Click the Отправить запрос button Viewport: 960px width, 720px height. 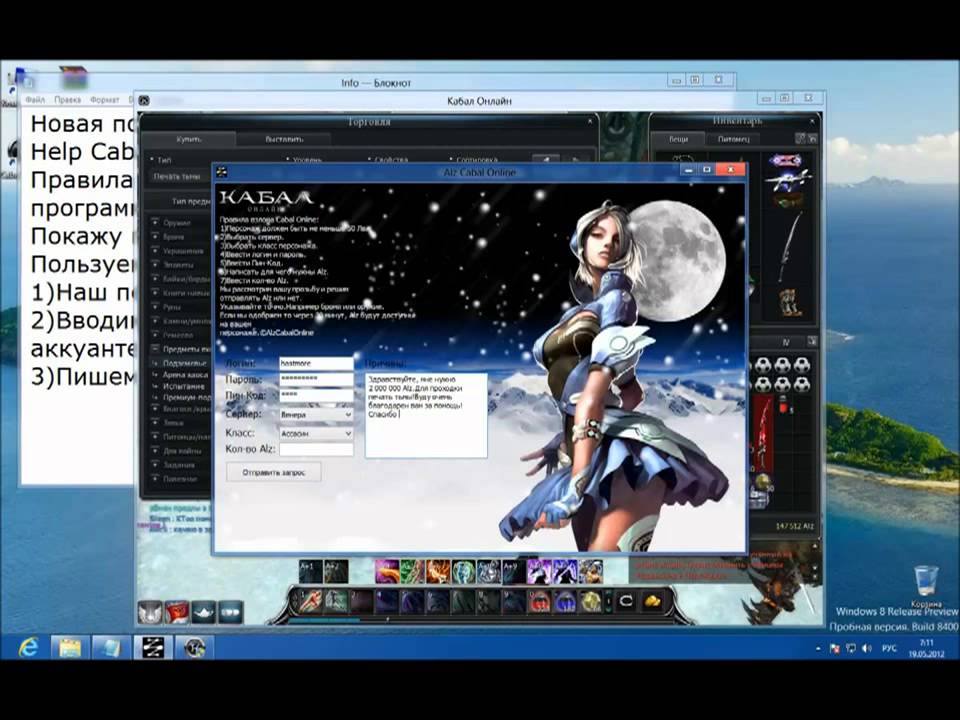click(x=274, y=472)
